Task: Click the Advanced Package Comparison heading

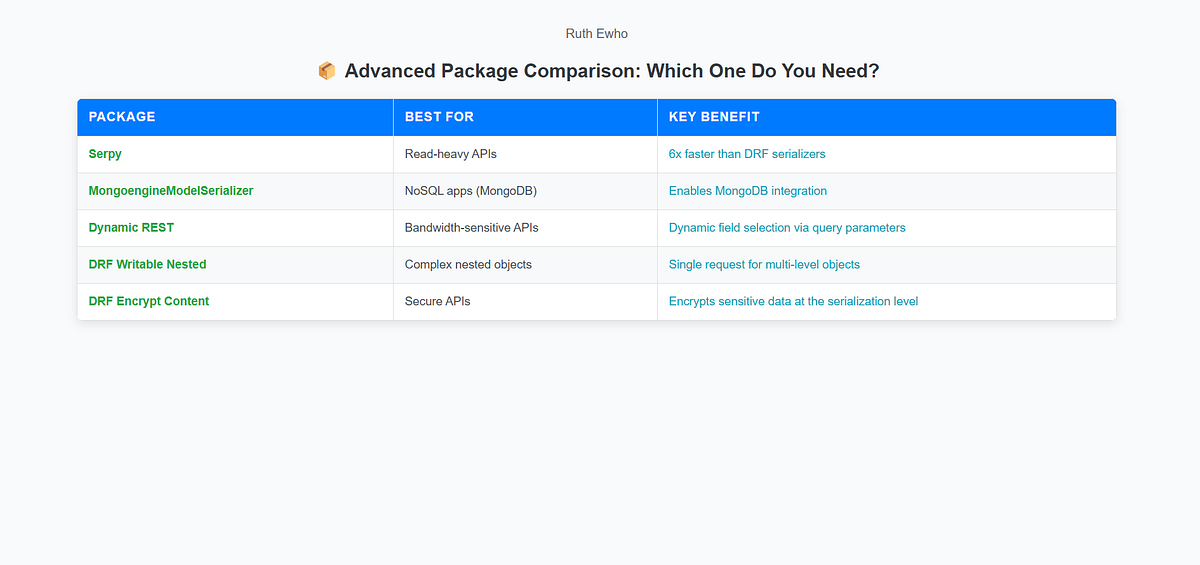Action: coord(612,71)
